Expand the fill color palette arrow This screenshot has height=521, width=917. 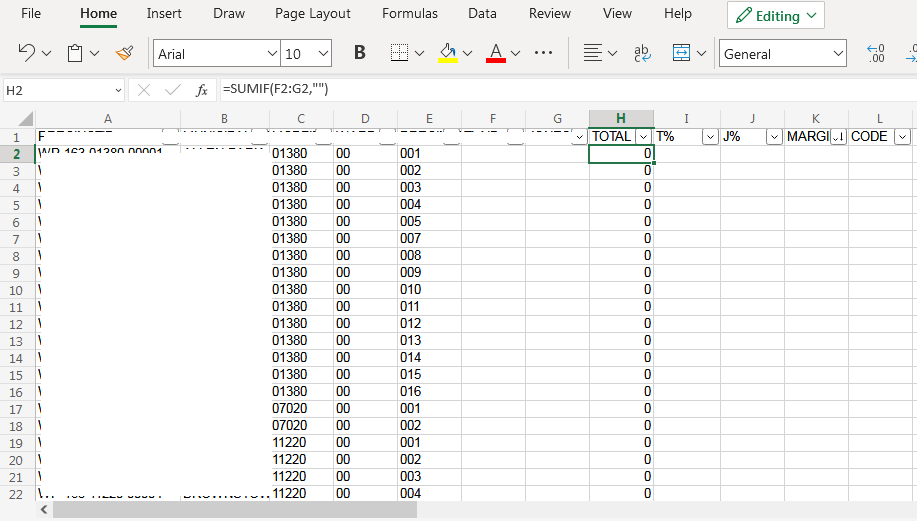[467, 54]
